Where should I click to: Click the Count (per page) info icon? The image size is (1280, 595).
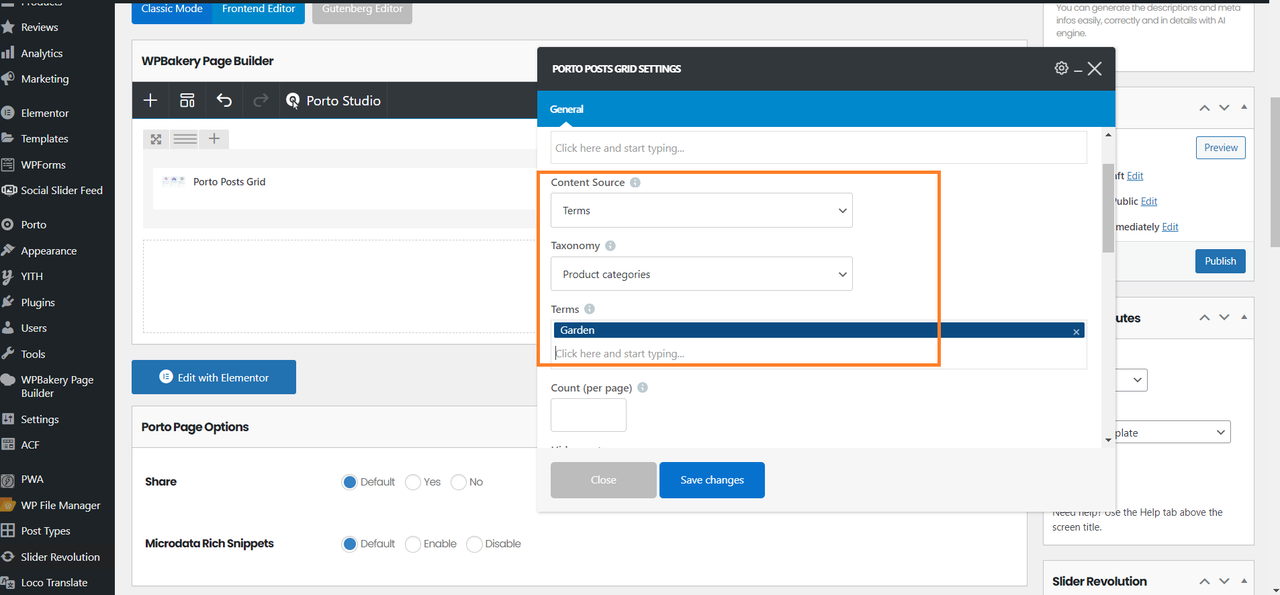click(x=642, y=388)
